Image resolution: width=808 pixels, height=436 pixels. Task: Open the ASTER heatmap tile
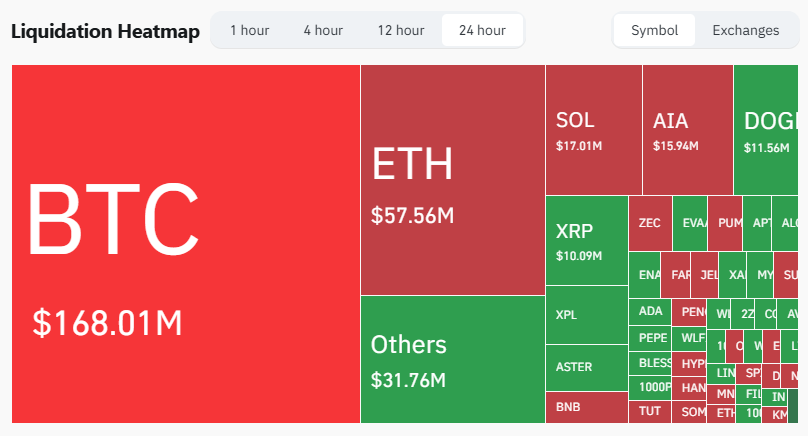(586, 367)
